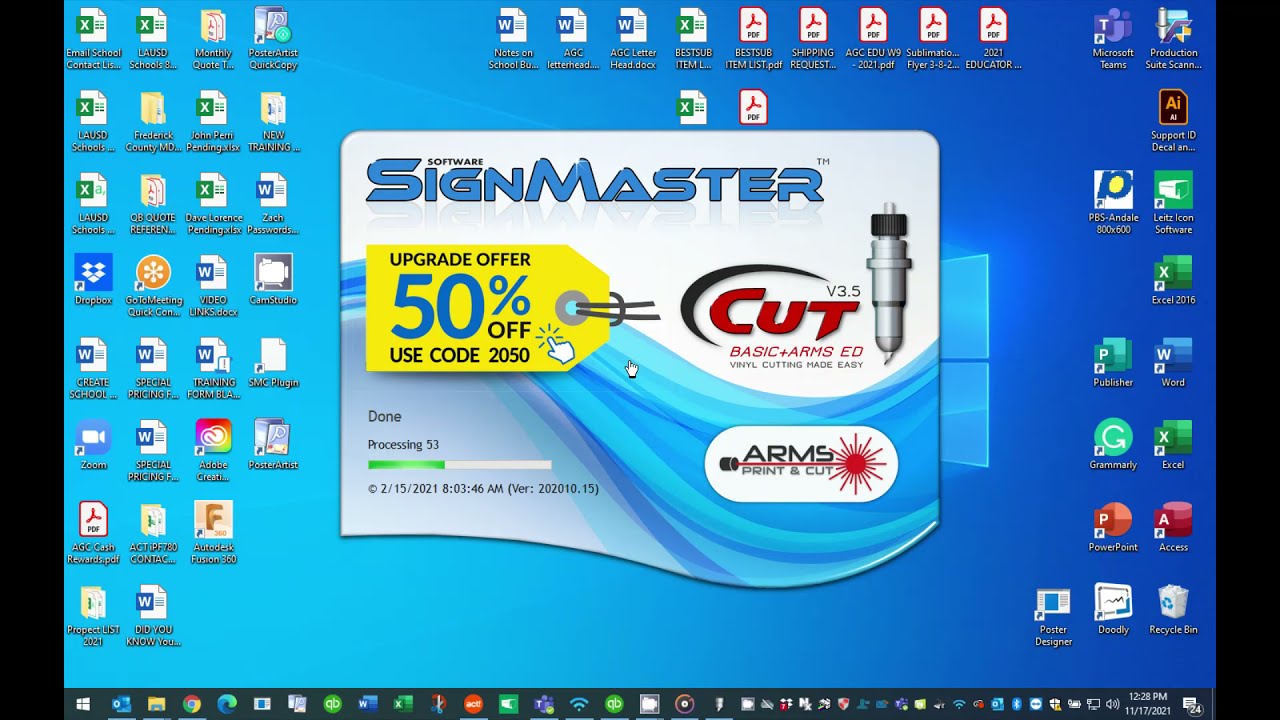Launch Poster Designer shortcut
The width and height of the screenshot is (1280, 720).
point(1053,617)
